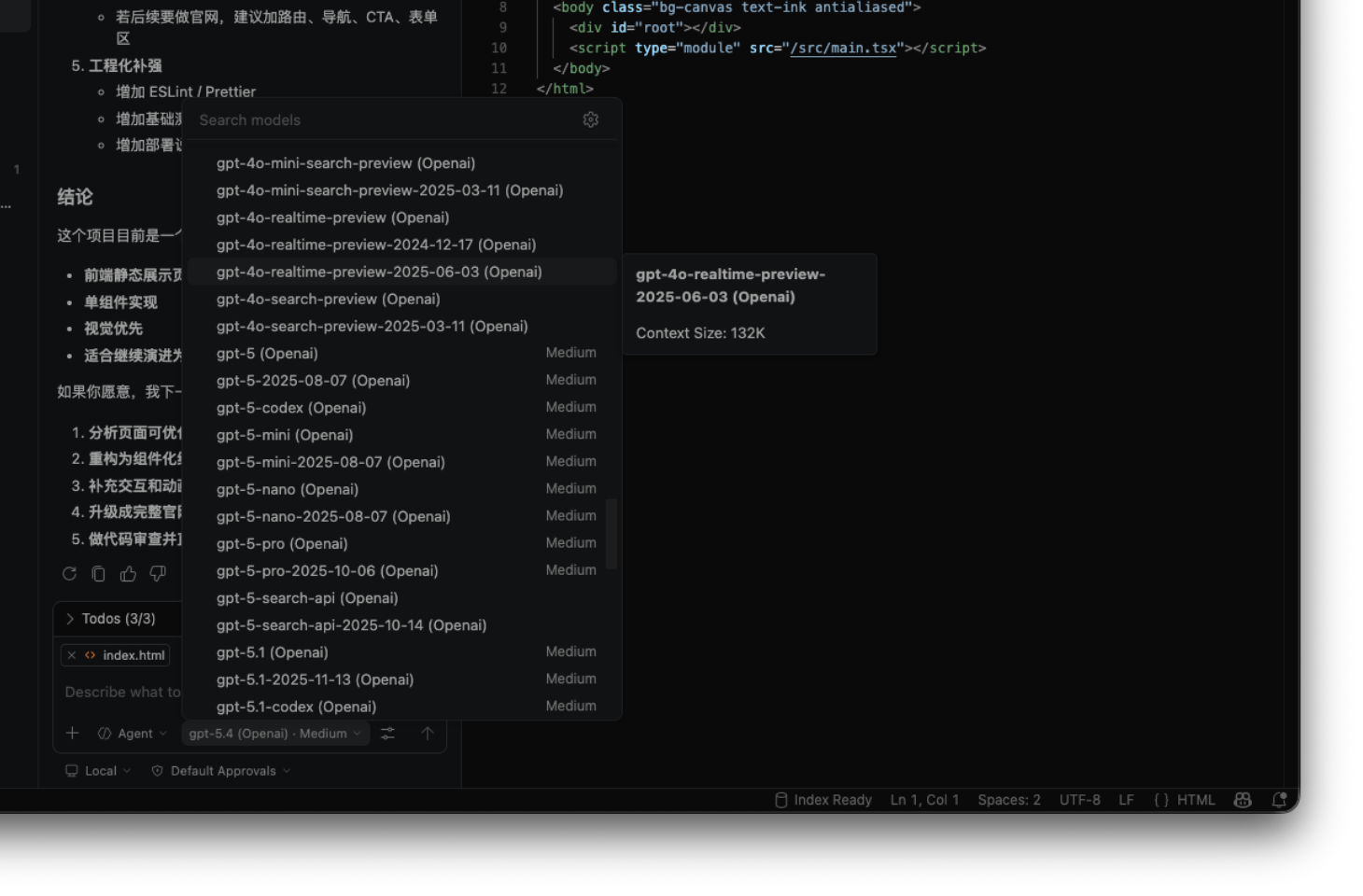Select gpt-4o-realtime-preview-2025-06-03 model
Screen dimensions: 1363x896
378,272
